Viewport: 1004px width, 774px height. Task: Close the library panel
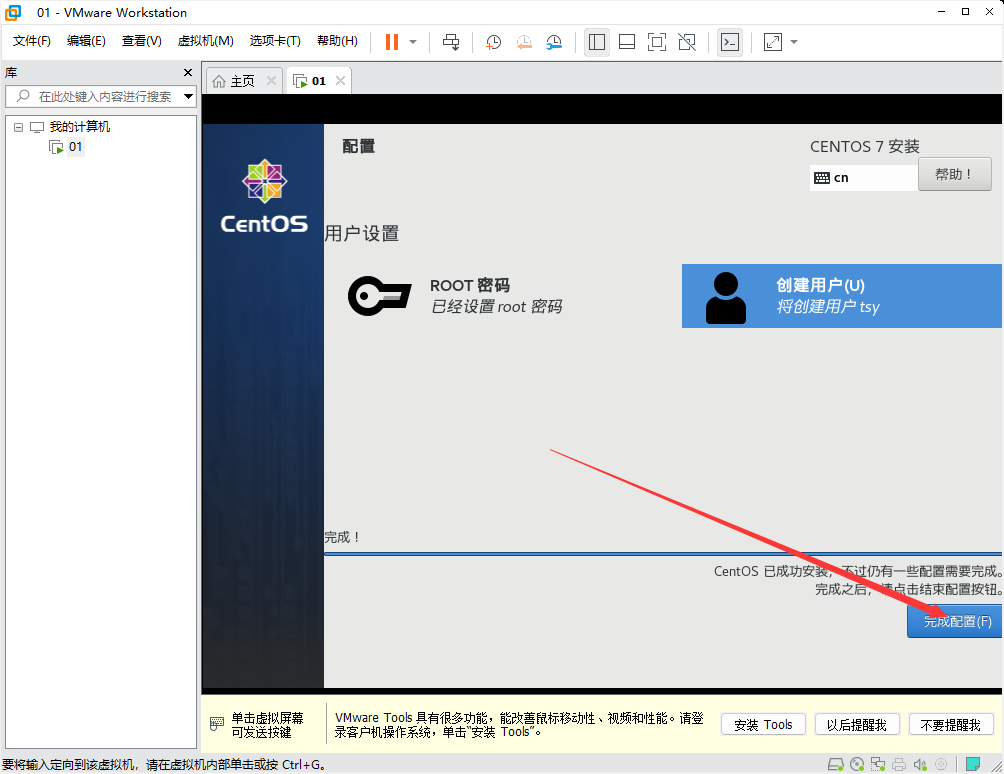[x=188, y=72]
